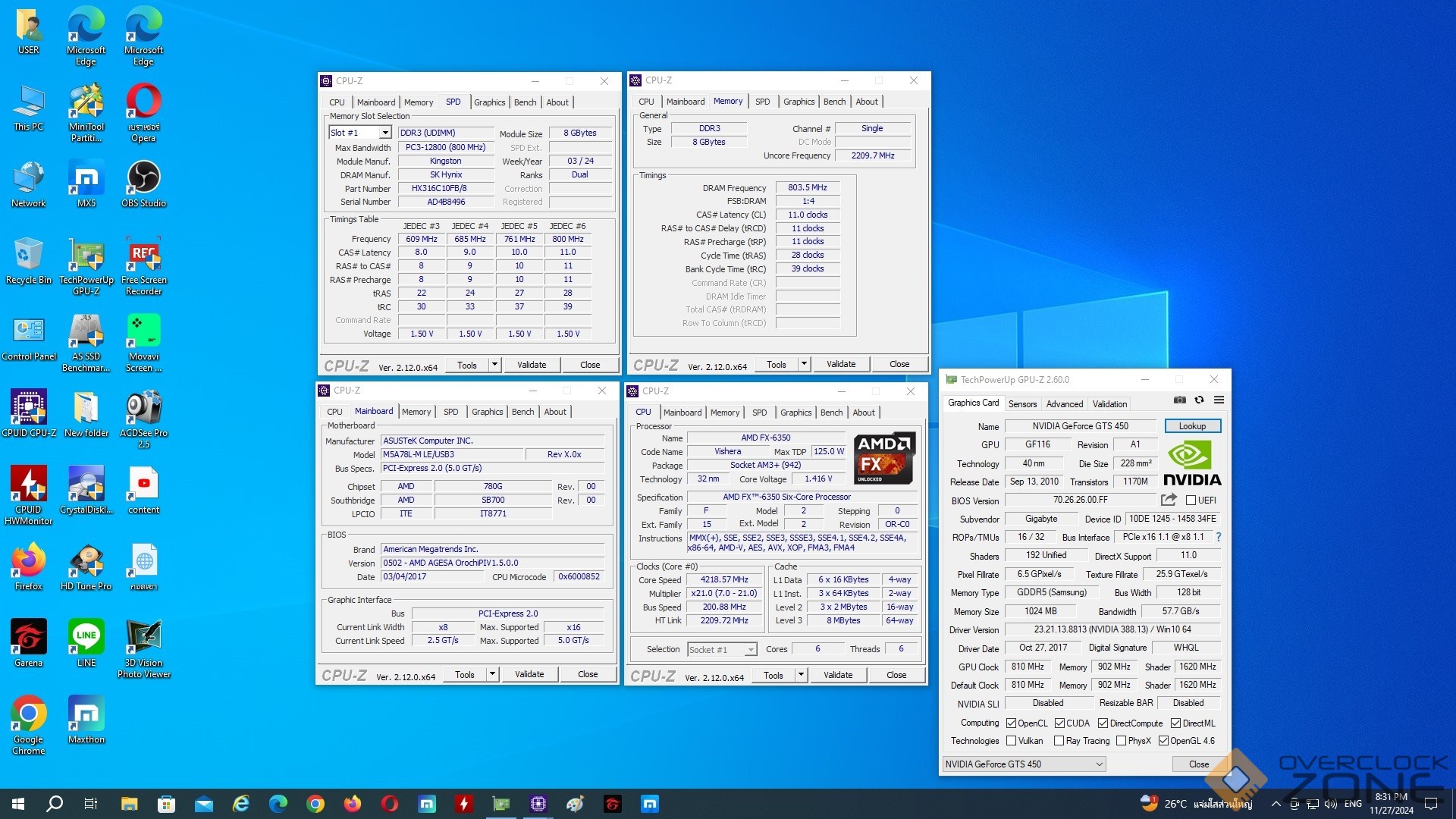
Task: Expand the Slot #1 memory slot dropdown
Action: (385, 133)
